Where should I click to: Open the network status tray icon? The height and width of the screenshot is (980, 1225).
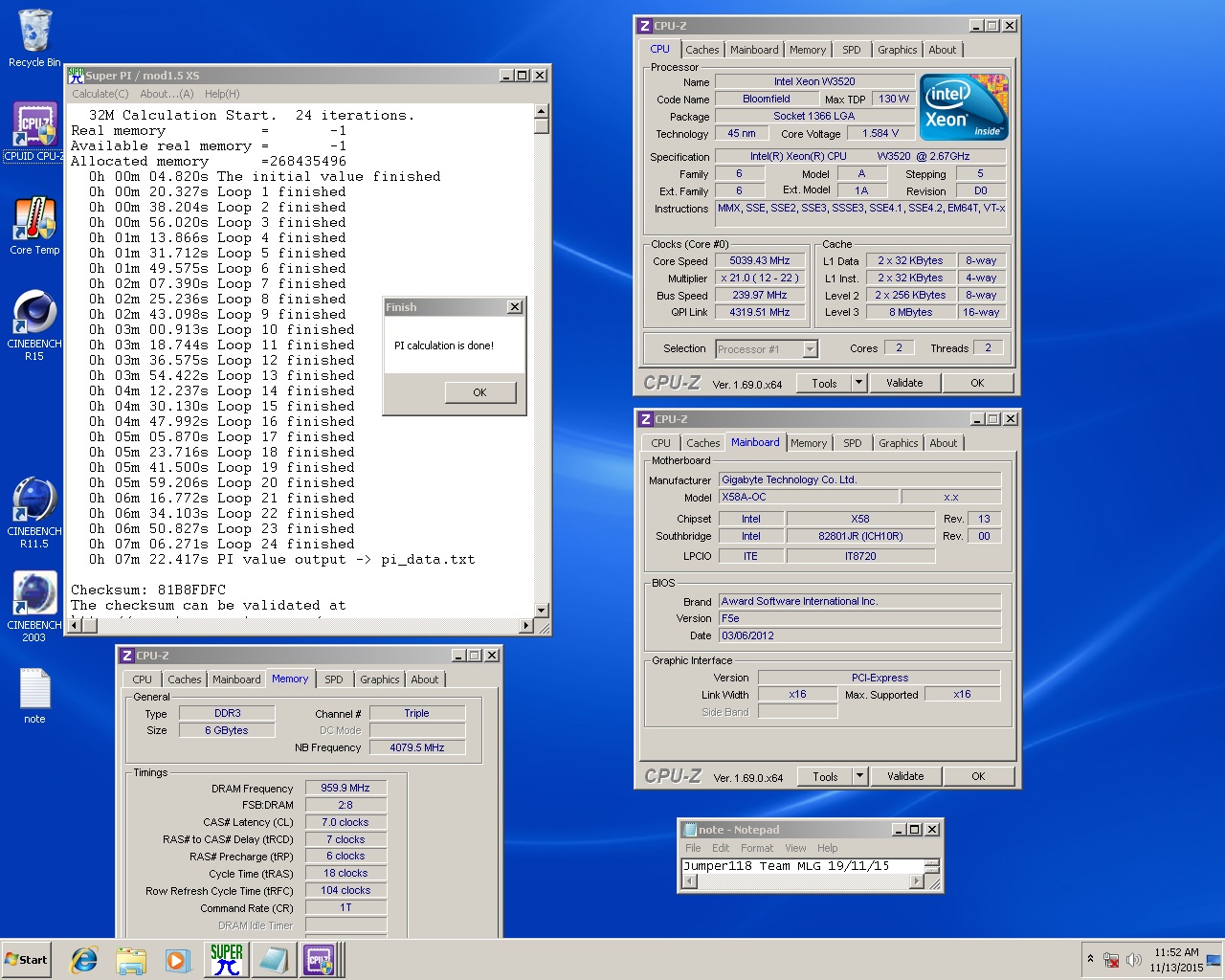coord(1111,960)
